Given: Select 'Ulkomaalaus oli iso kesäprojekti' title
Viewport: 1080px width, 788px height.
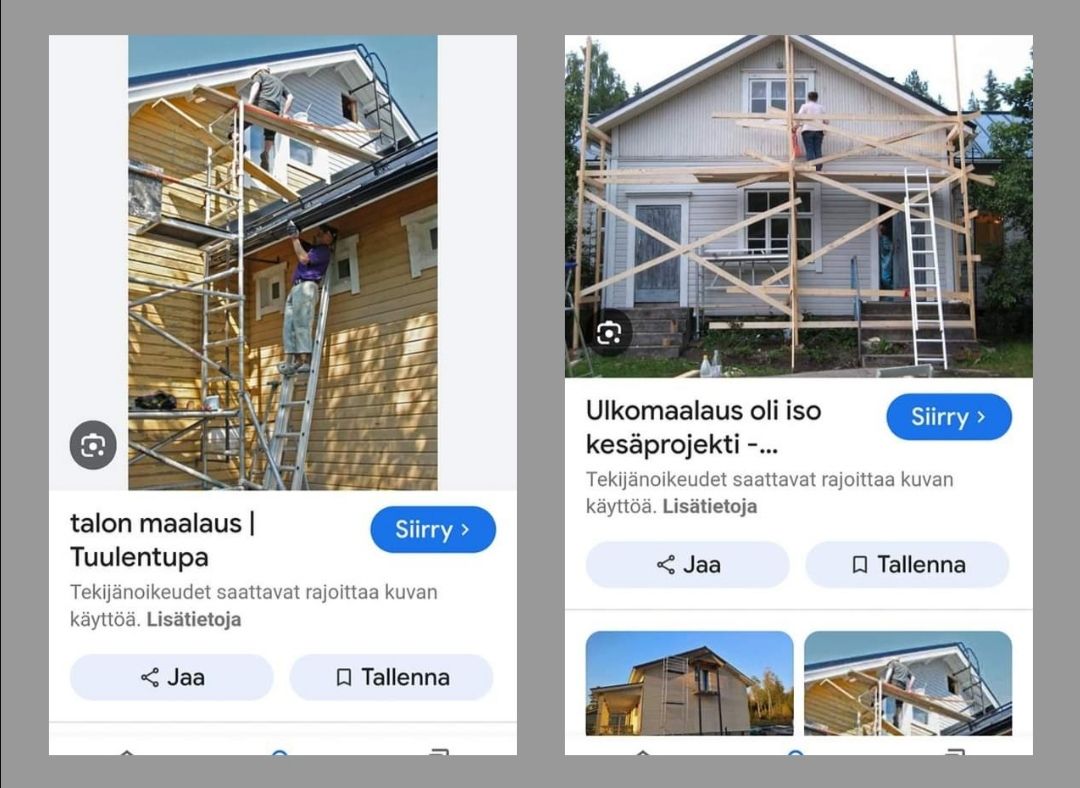Looking at the screenshot, I should [x=703, y=427].
